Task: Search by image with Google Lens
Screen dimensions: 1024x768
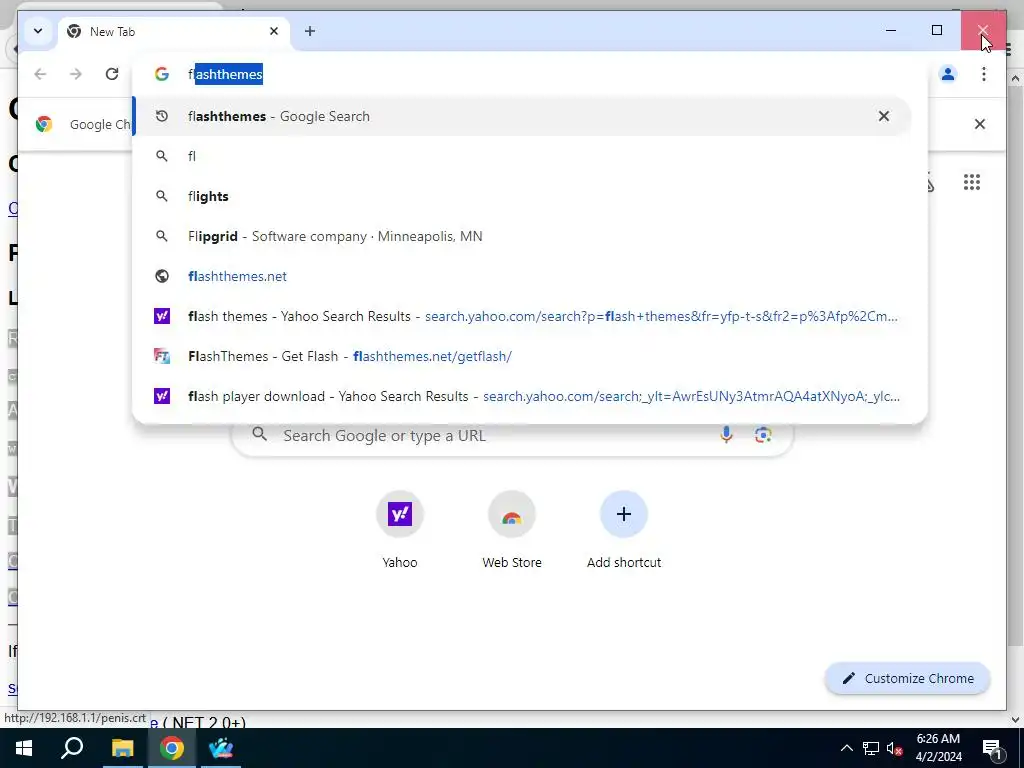Action: click(x=763, y=435)
